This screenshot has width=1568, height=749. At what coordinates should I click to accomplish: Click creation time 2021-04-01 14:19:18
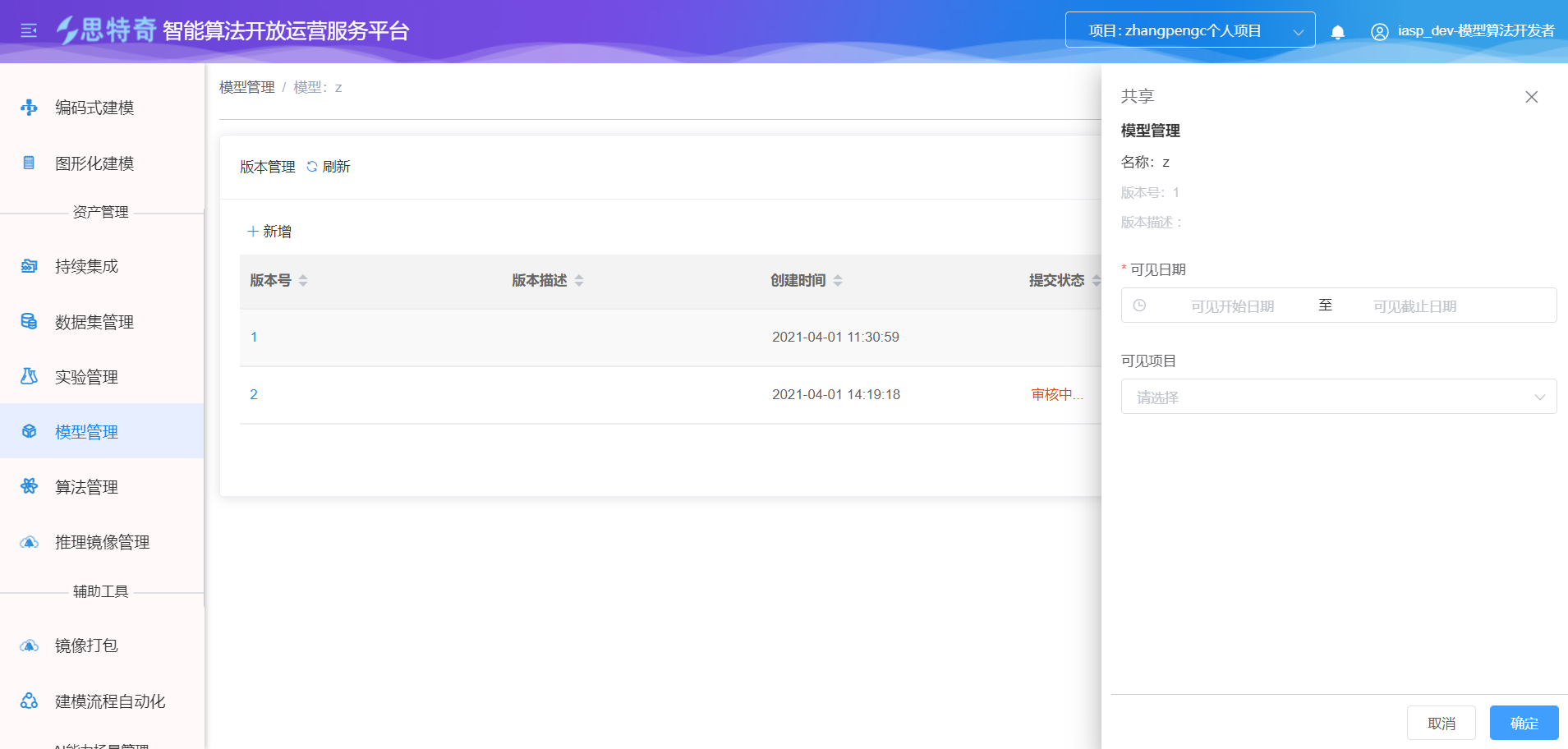(836, 394)
